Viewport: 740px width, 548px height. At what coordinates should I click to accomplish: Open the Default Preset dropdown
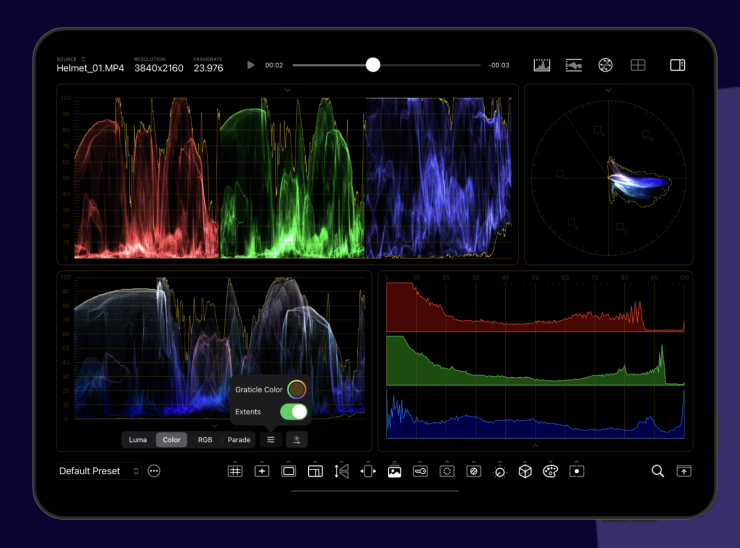pyautogui.click(x=98, y=471)
